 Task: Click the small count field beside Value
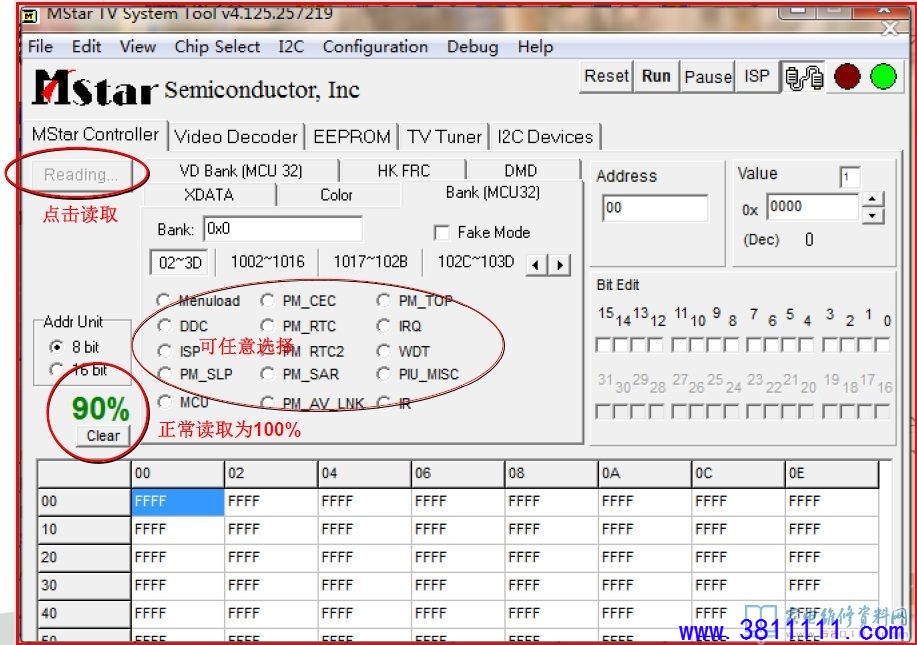tap(850, 177)
